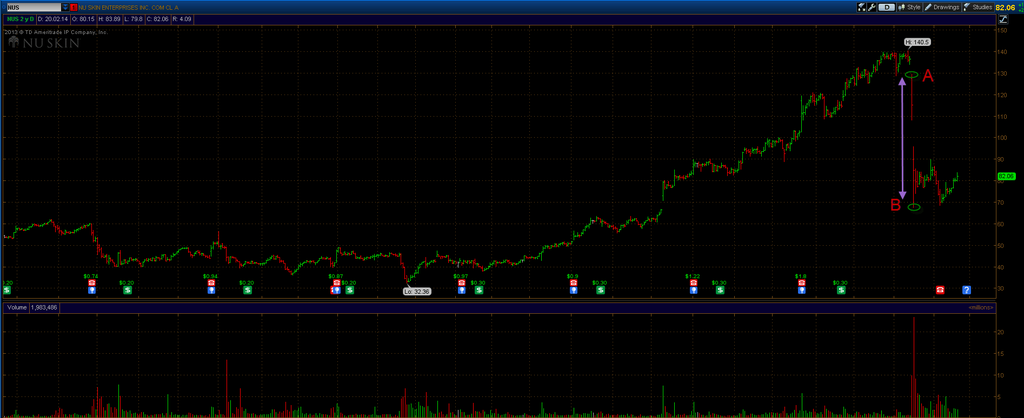This screenshot has width=1024, height=418.
Task: Open the D timeframe selector button
Action: 886,7
